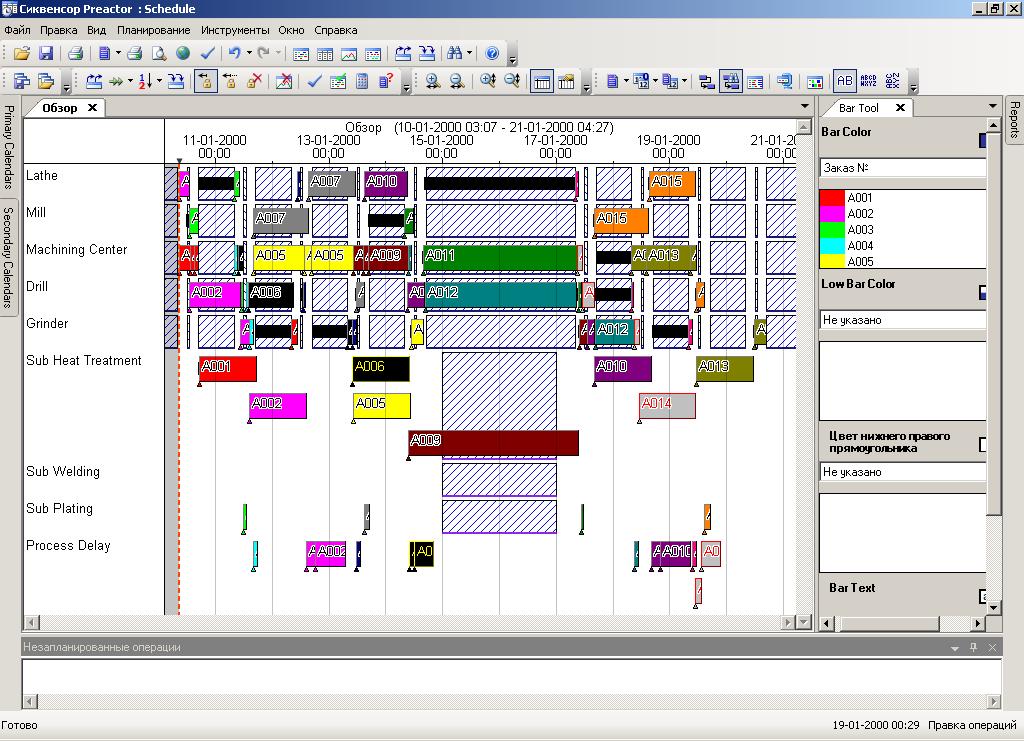Click the vertical zoom in magnifier icon
Screen dimensions: 1024x741
point(488,82)
